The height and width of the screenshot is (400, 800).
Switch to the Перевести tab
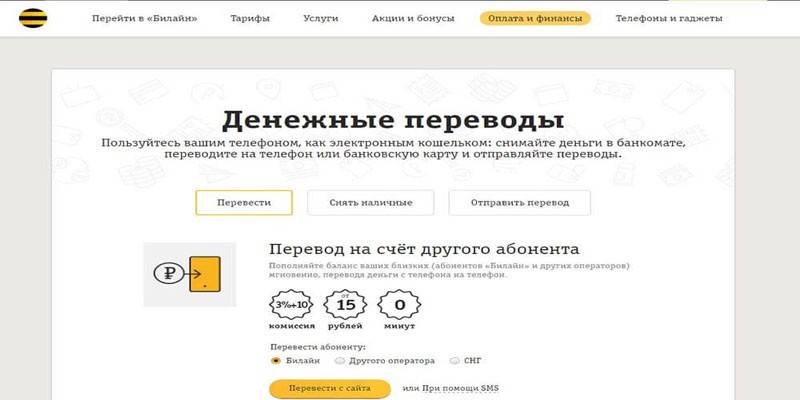tap(244, 202)
